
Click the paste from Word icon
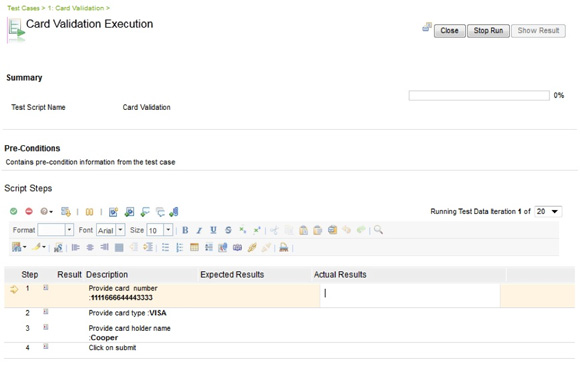coord(332,230)
